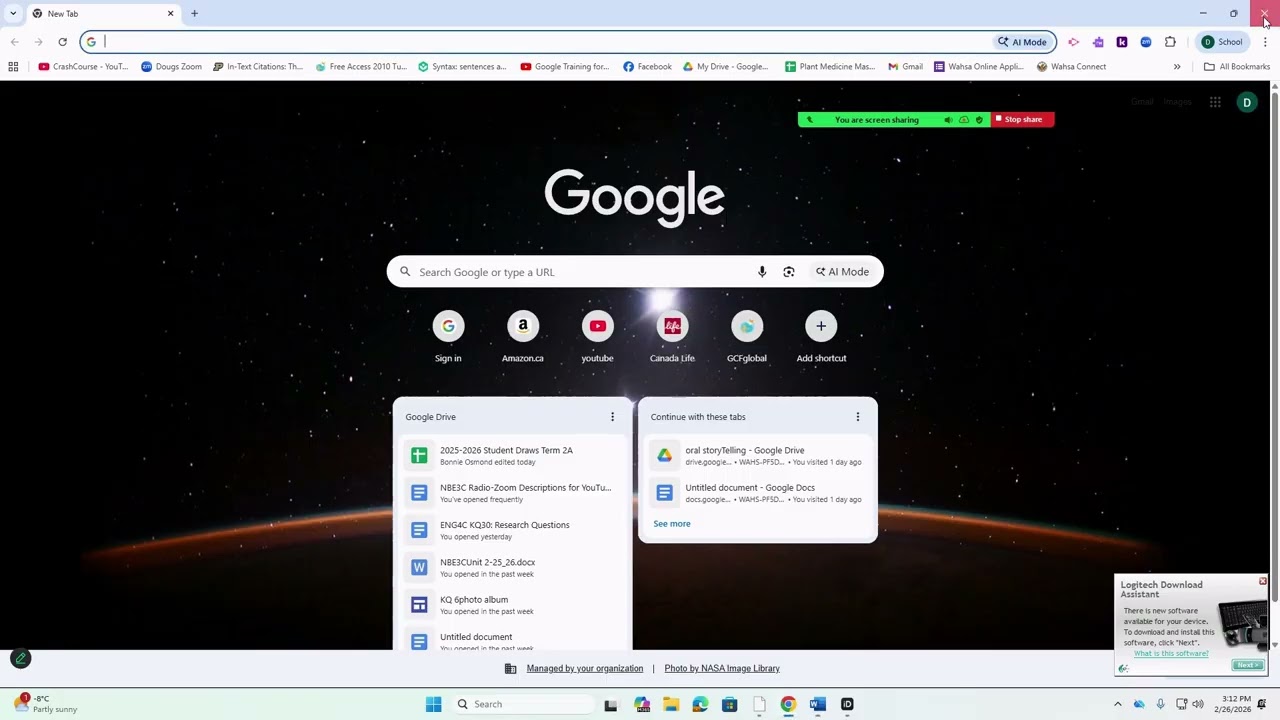Add a new shortcut tile
The width and height of the screenshot is (1280, 720).
[x=821, y=337]
